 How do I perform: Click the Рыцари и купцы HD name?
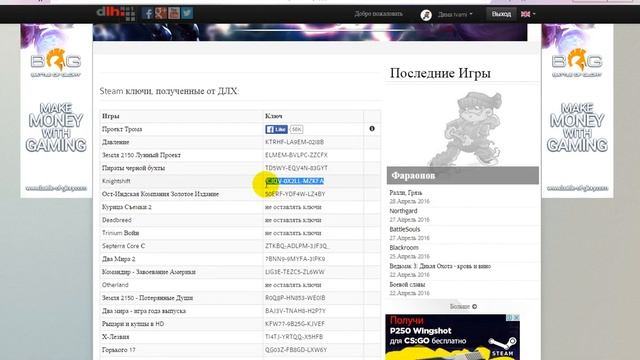point(133,324)
